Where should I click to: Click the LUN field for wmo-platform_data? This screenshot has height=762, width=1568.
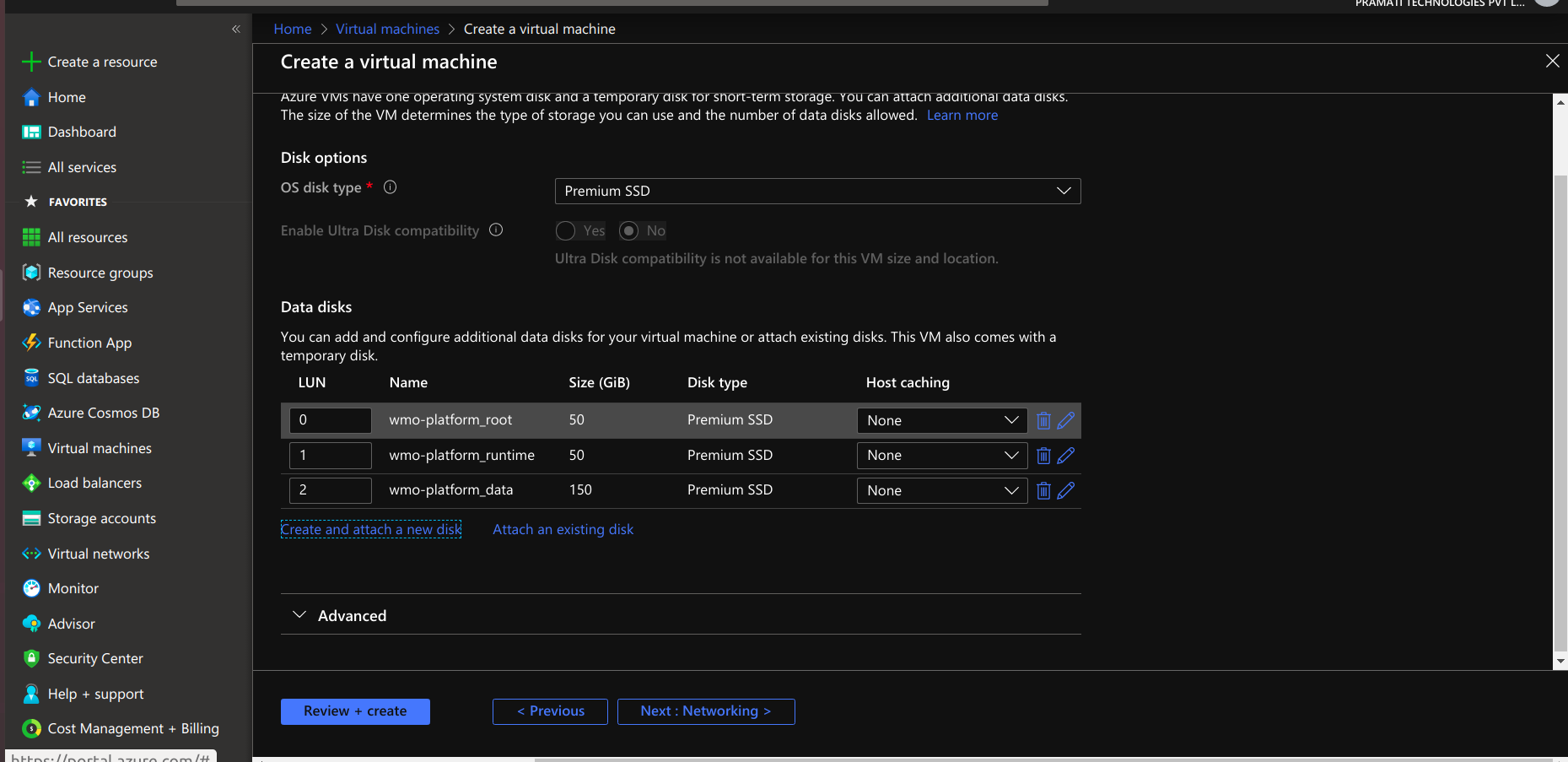(330, 490)
